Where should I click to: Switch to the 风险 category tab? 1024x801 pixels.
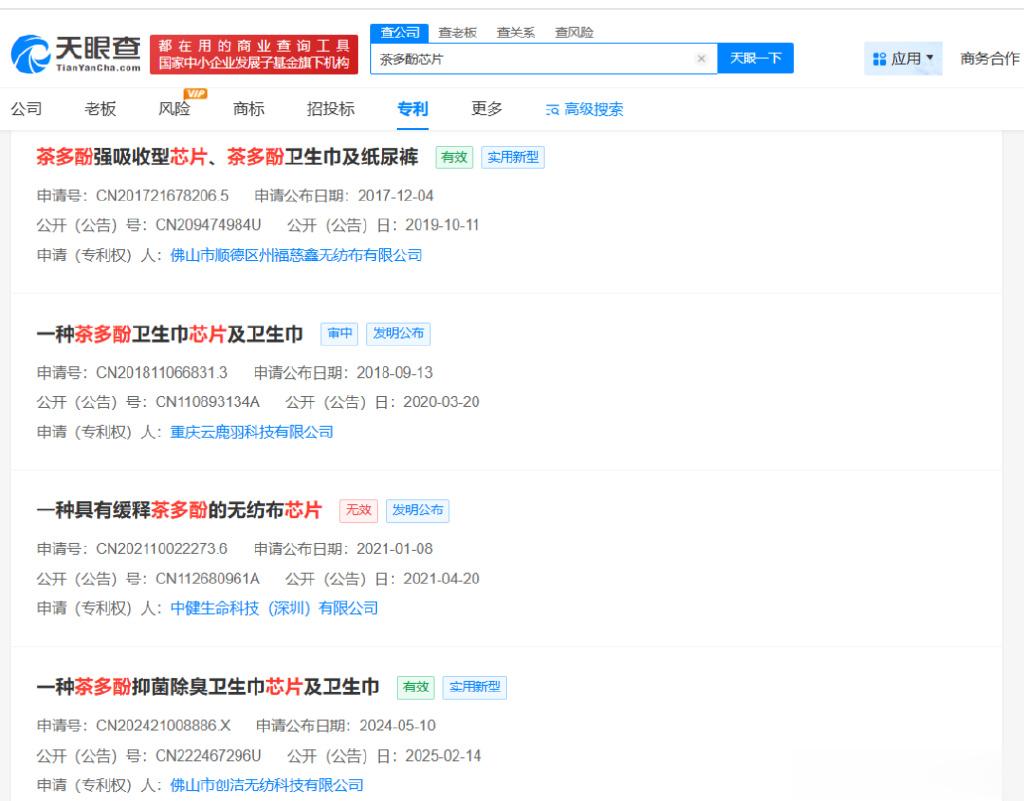click(174, 108)
